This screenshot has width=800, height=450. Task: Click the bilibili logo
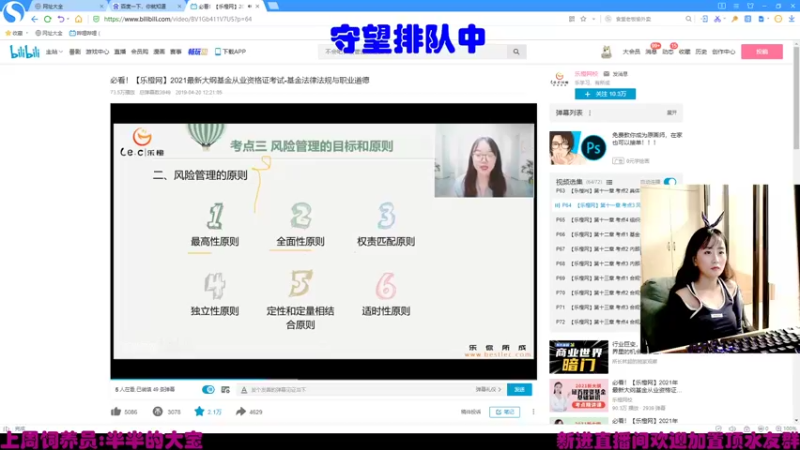(24, 52)
